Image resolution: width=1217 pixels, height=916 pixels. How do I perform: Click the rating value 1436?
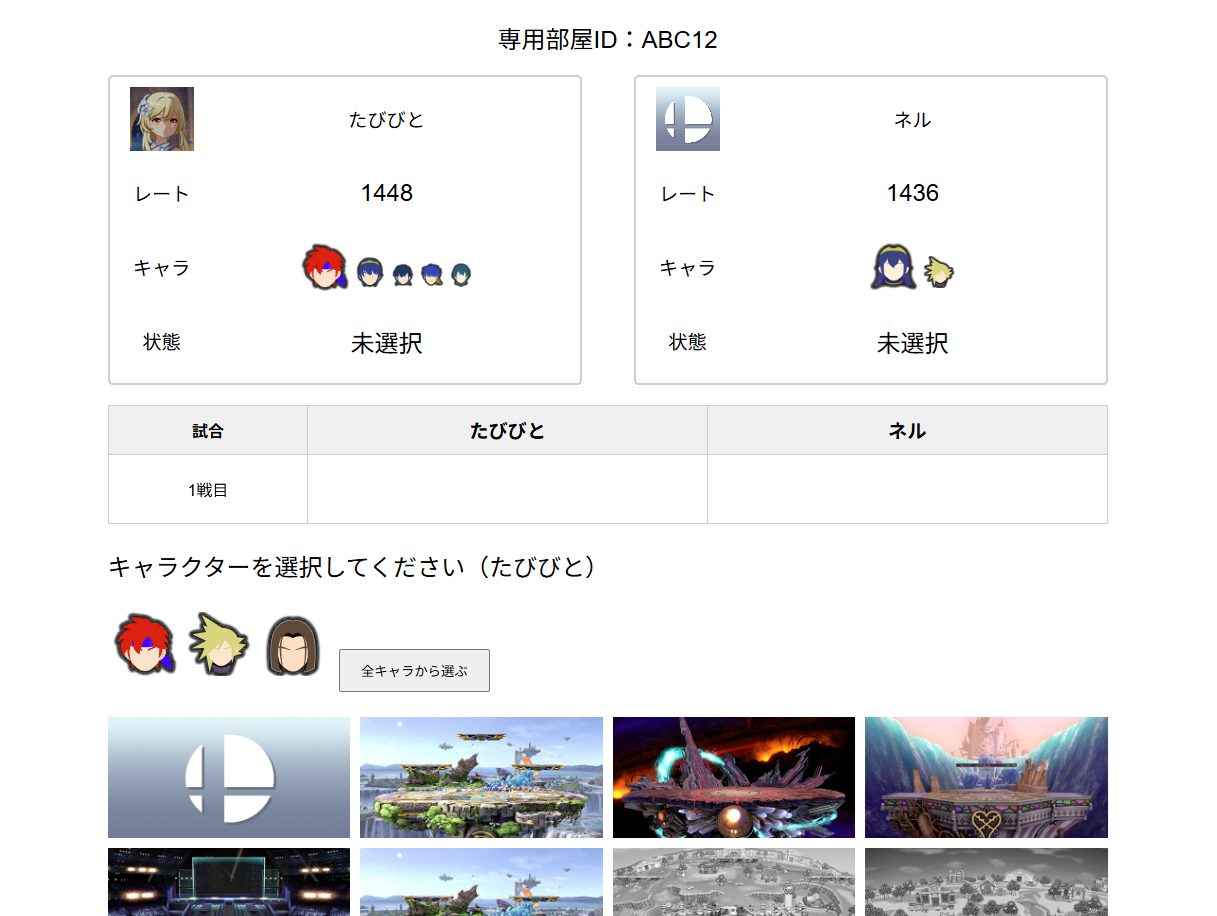click(x=913, y=193)
